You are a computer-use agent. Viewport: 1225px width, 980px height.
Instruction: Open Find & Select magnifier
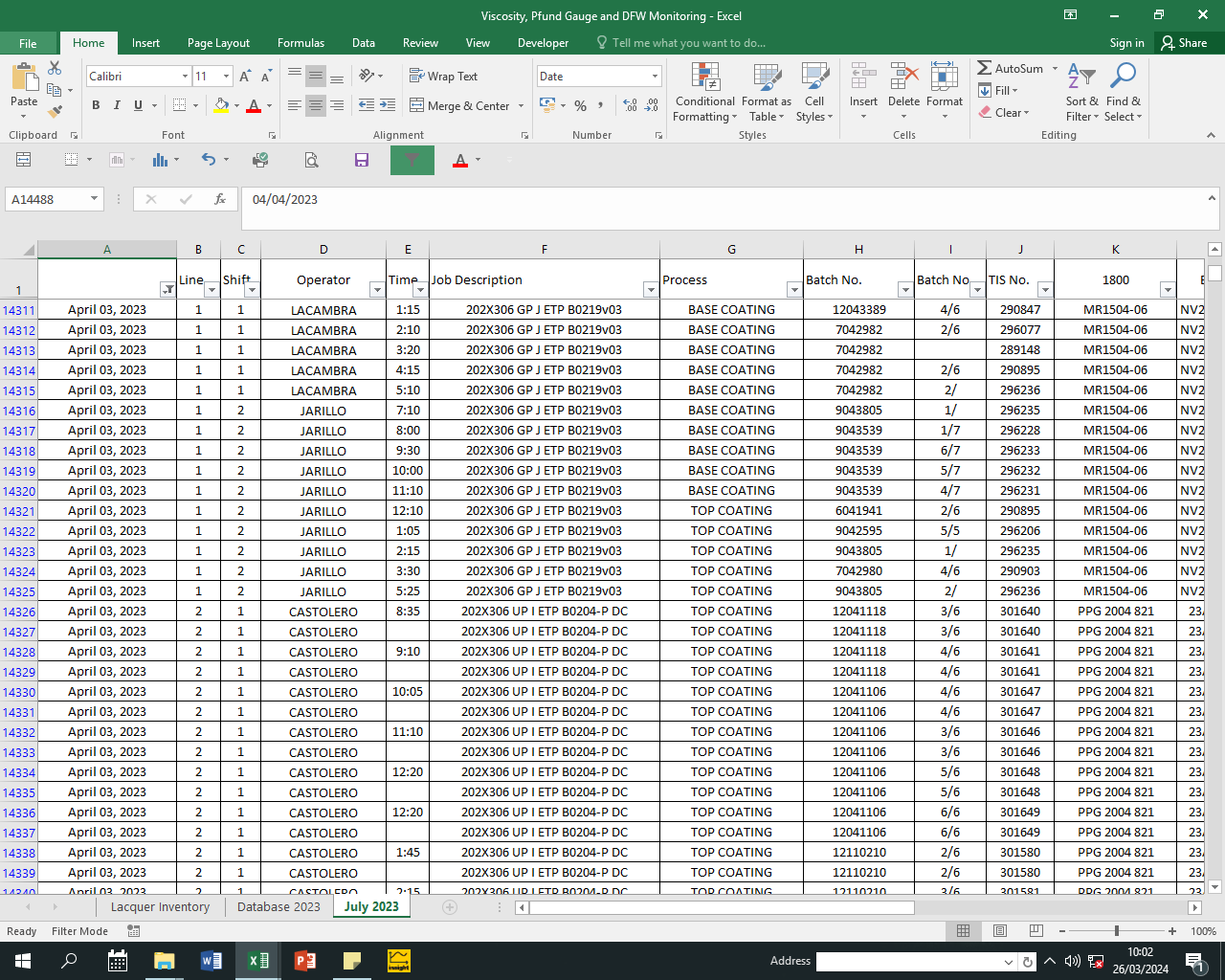pyautogui.click(x=1123, y=93)
